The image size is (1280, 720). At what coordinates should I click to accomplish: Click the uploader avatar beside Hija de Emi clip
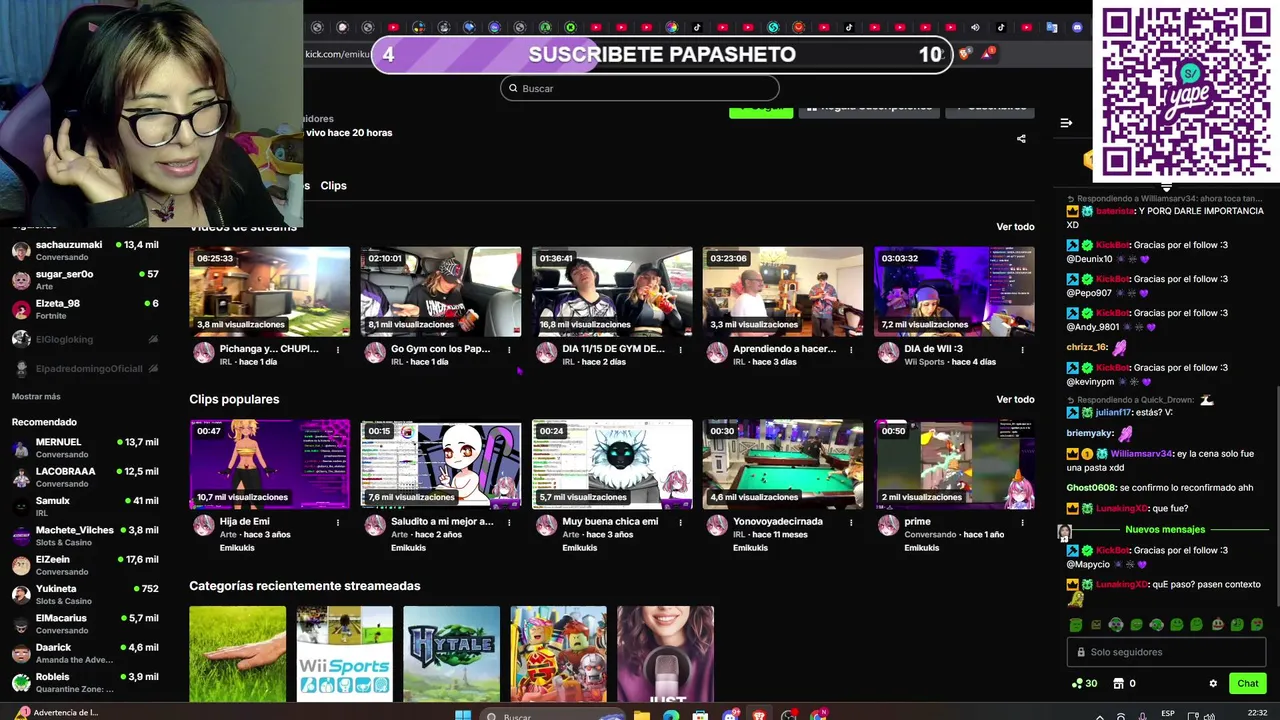point(204,525)
